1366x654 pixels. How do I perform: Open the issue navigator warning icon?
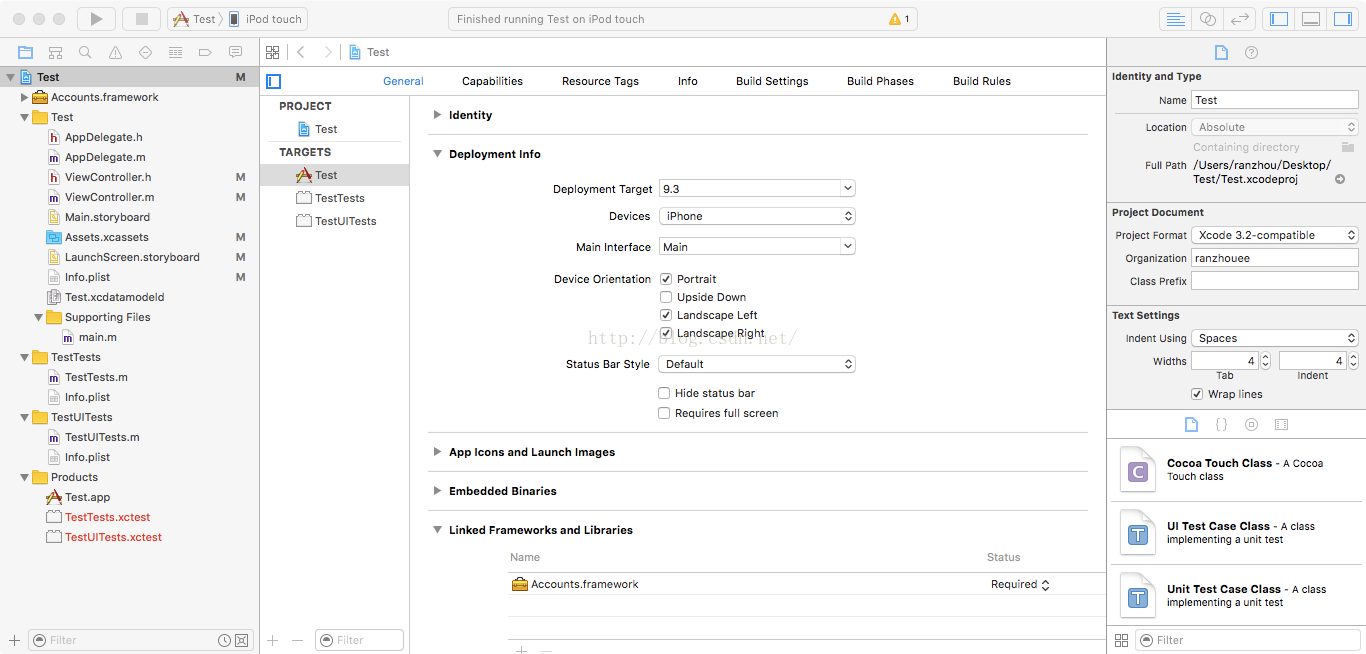click(115, 52)
